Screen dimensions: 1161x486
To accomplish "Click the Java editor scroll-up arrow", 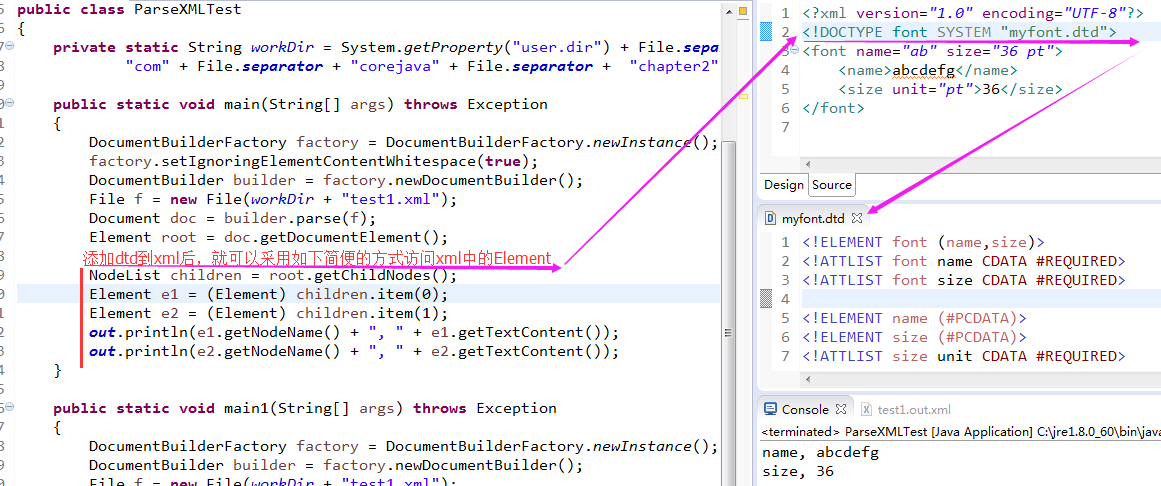I will pyautogui.click(x=729, y=13).
